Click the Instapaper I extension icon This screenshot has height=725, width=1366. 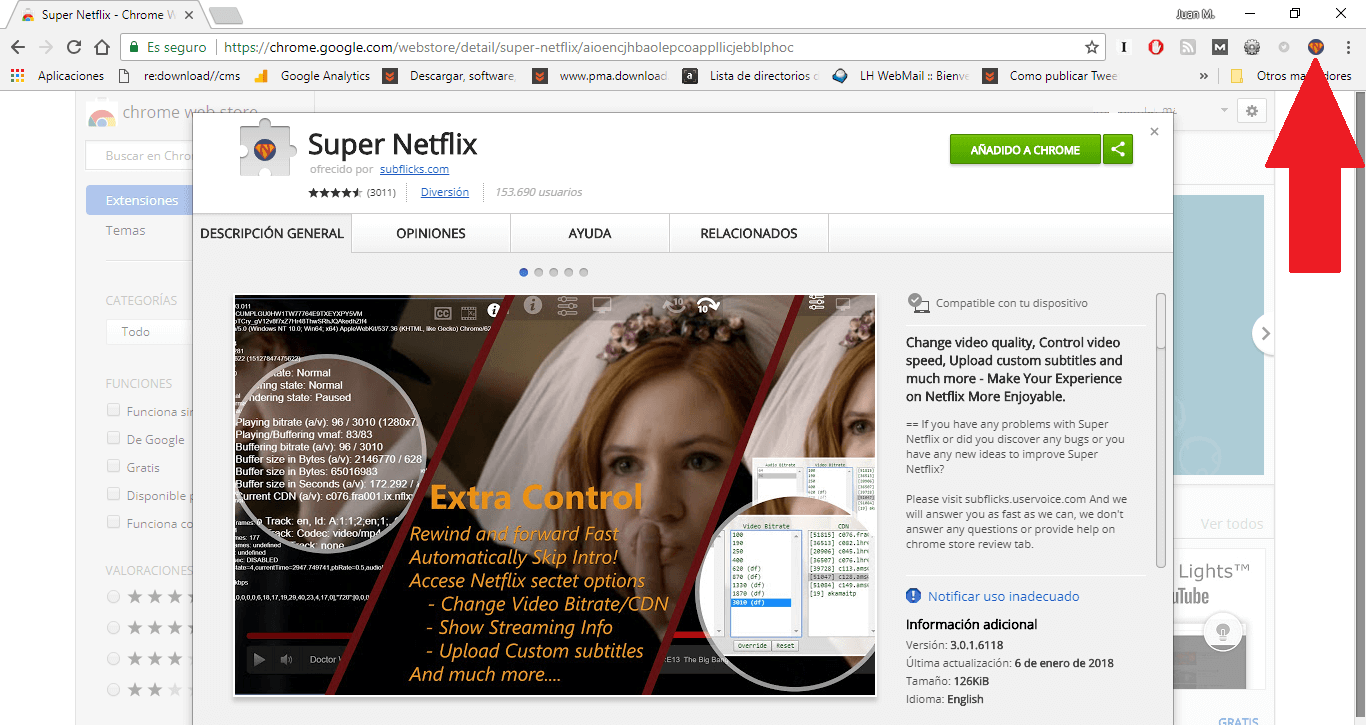coord(1124,47)
